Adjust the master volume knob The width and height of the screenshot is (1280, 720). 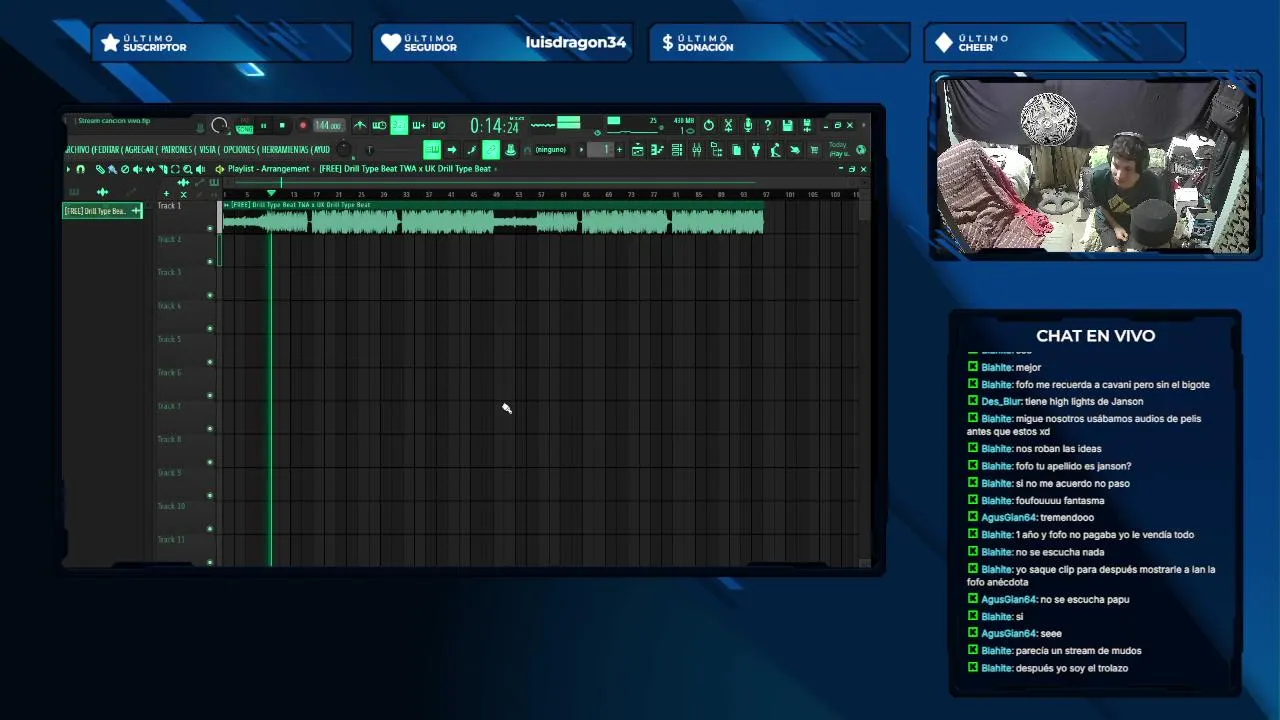pyautogui.click(x=219, y=125)
